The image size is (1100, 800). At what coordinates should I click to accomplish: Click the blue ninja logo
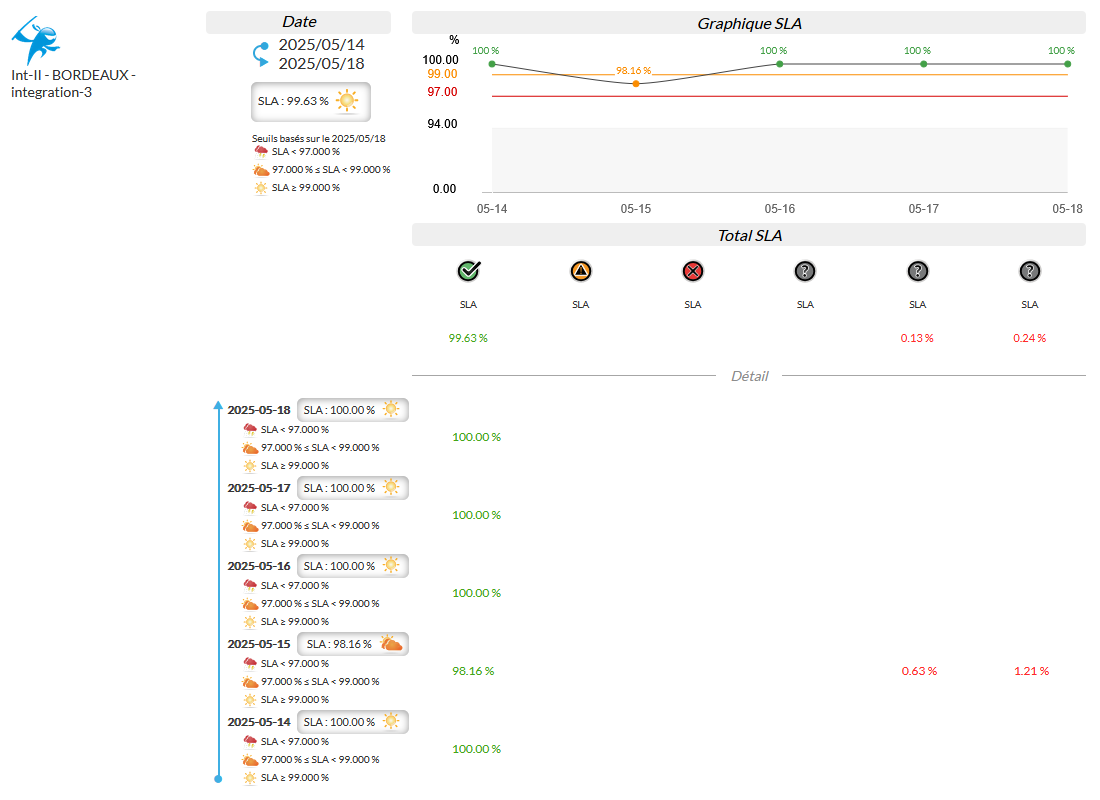pyautogui.click(x=35, y=40)
